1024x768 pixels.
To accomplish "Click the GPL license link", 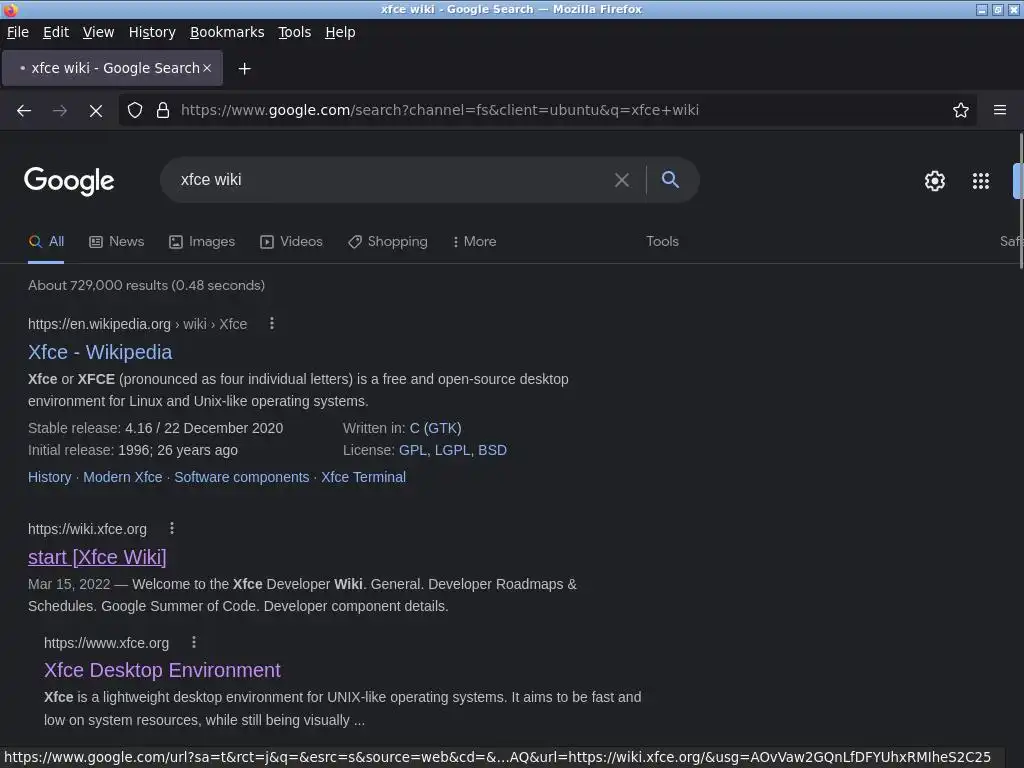I will [413, 450].
